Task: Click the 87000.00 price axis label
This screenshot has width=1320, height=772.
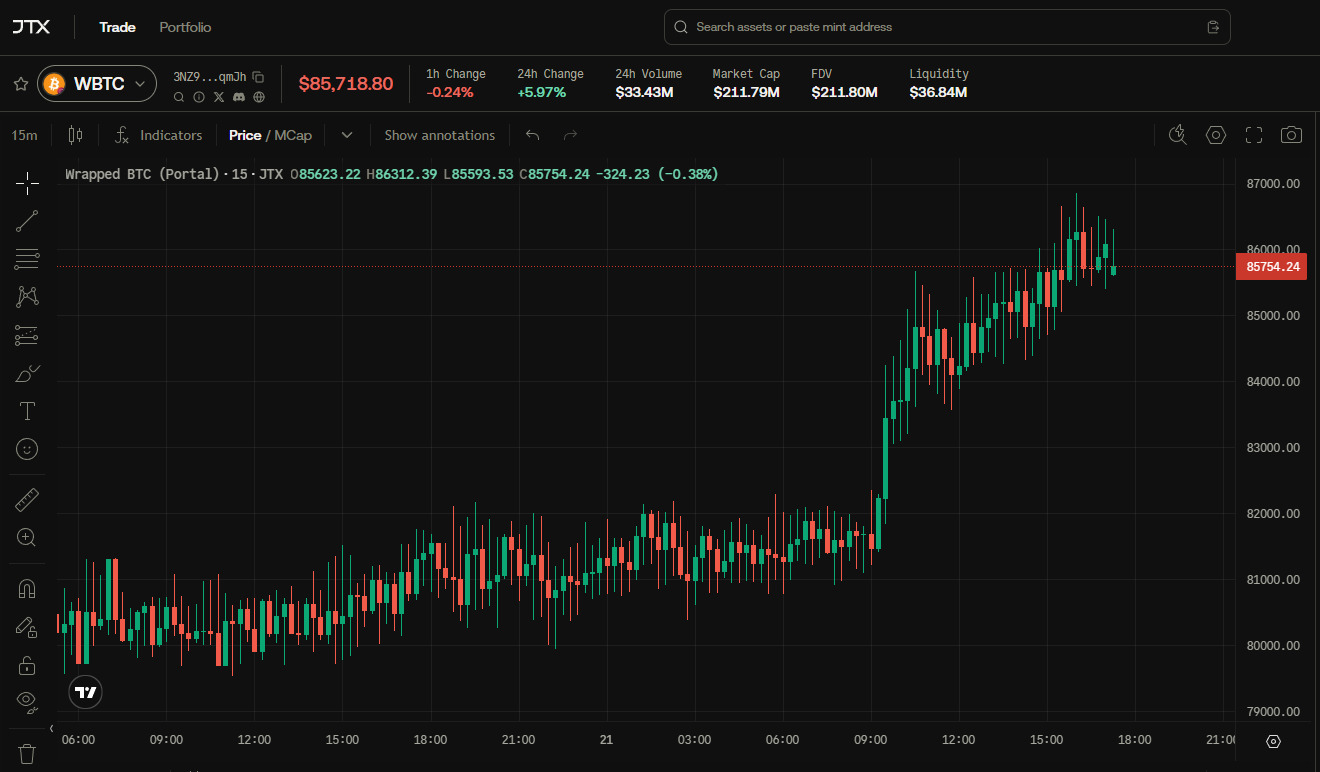Action: pos(1274,184)
